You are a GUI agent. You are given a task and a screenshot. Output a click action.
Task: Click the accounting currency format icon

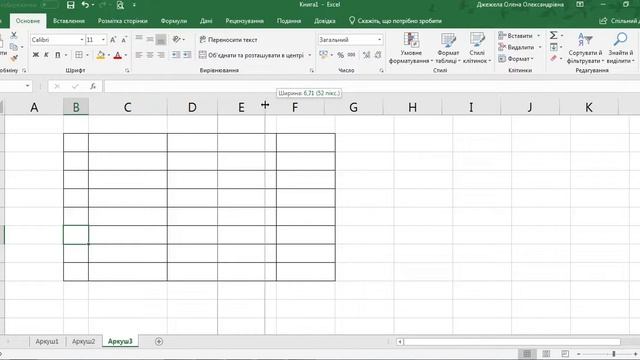coord(323,55)
